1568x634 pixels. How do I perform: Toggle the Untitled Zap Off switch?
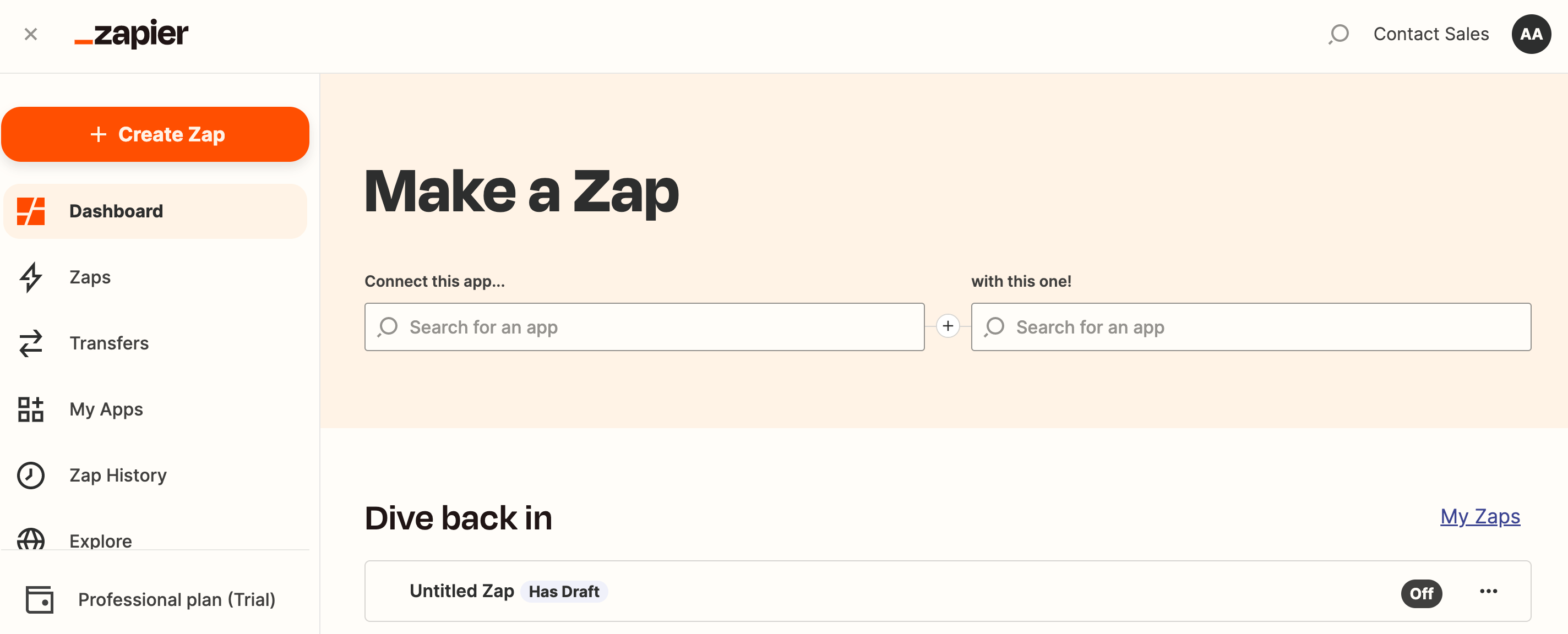tap(1420, 593)
